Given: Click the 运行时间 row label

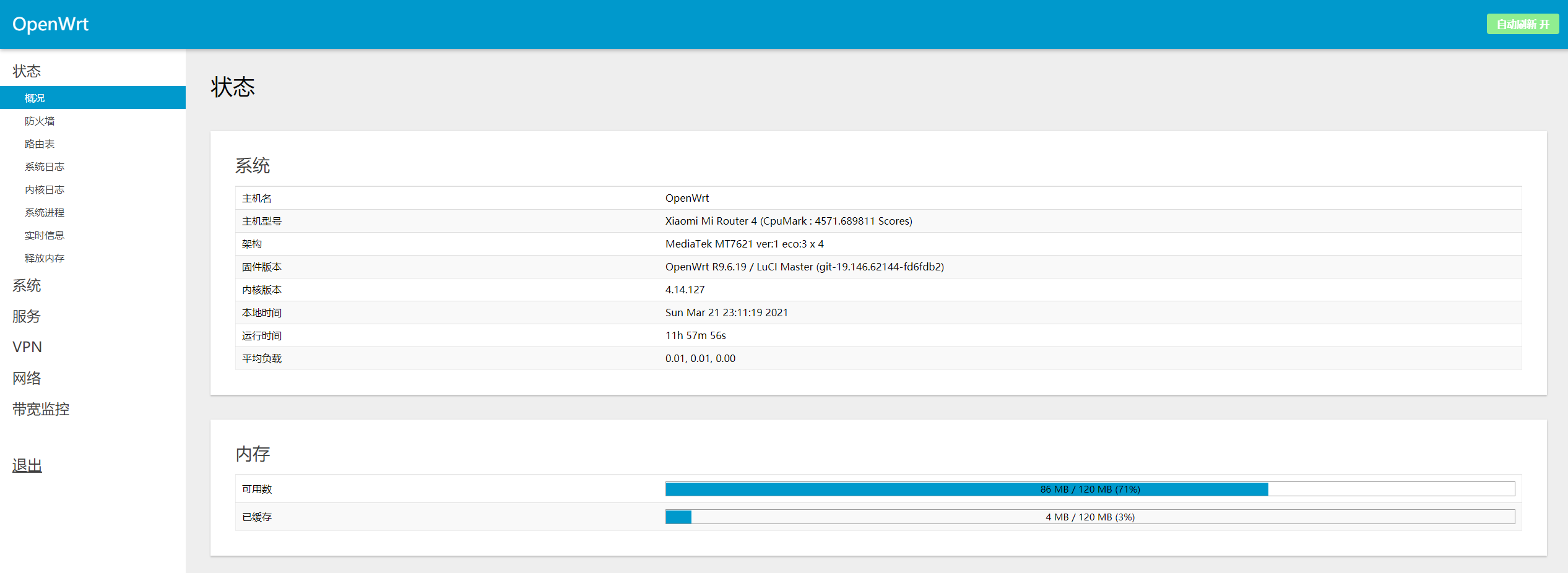Looking at the screenshot, I should [x=262, y=335].
